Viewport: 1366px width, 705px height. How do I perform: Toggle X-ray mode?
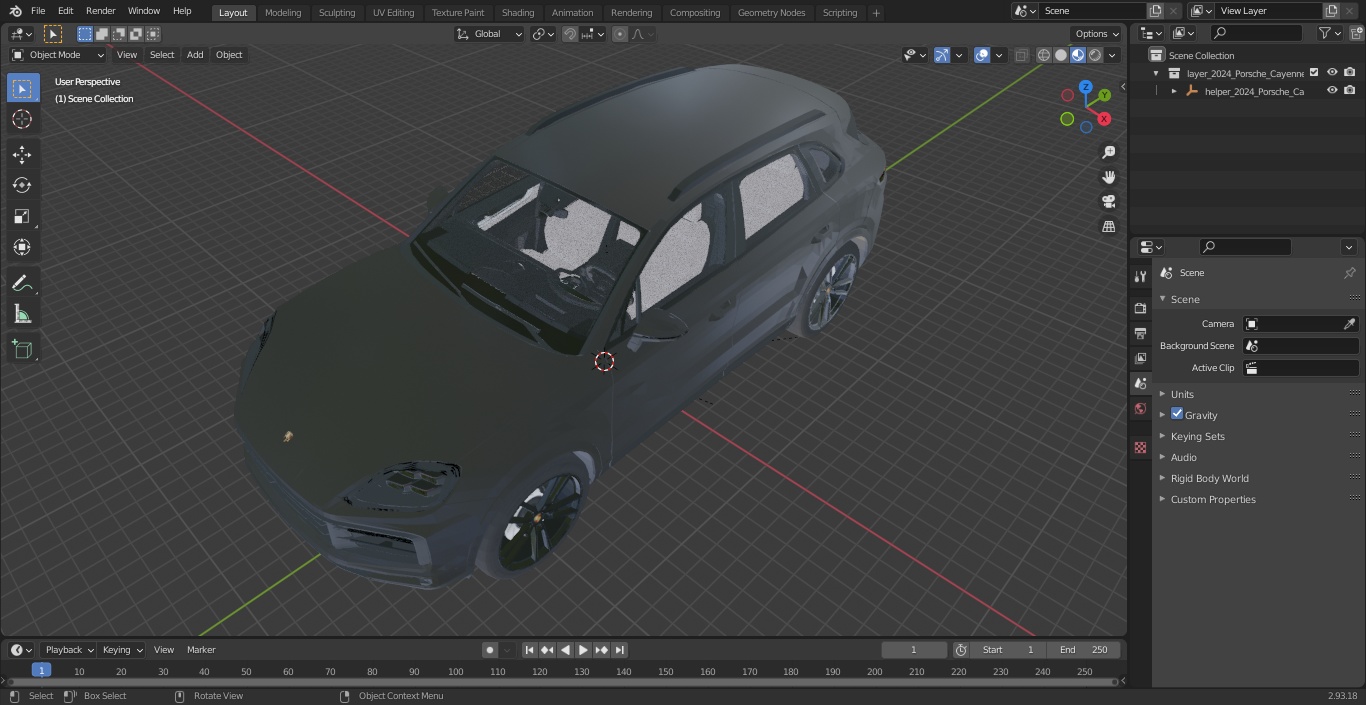click(x=1021, y=55)
